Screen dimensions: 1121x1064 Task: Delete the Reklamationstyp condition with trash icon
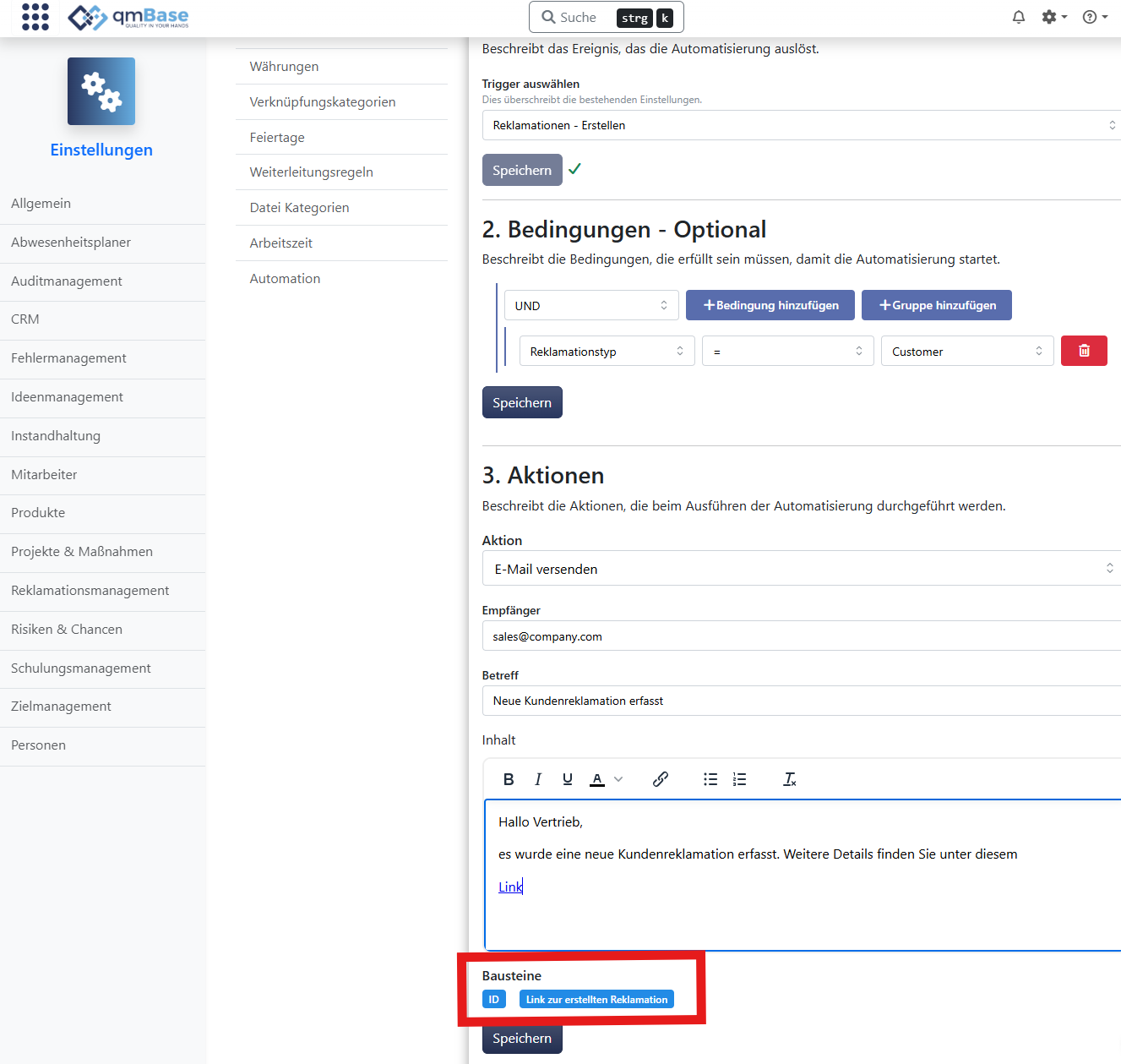(x=1084, y=351)
